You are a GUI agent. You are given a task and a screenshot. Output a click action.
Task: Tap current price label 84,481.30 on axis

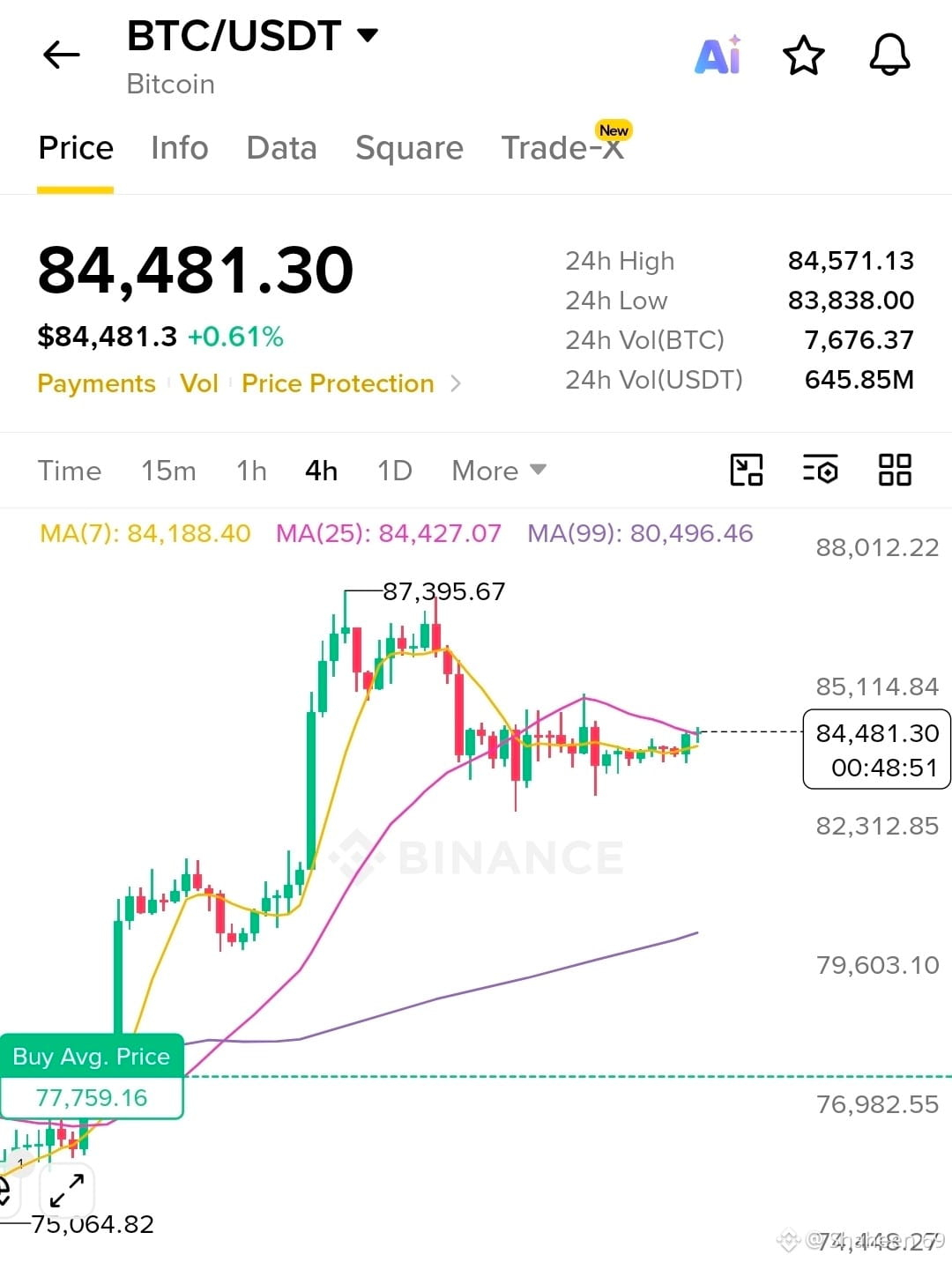877,749
